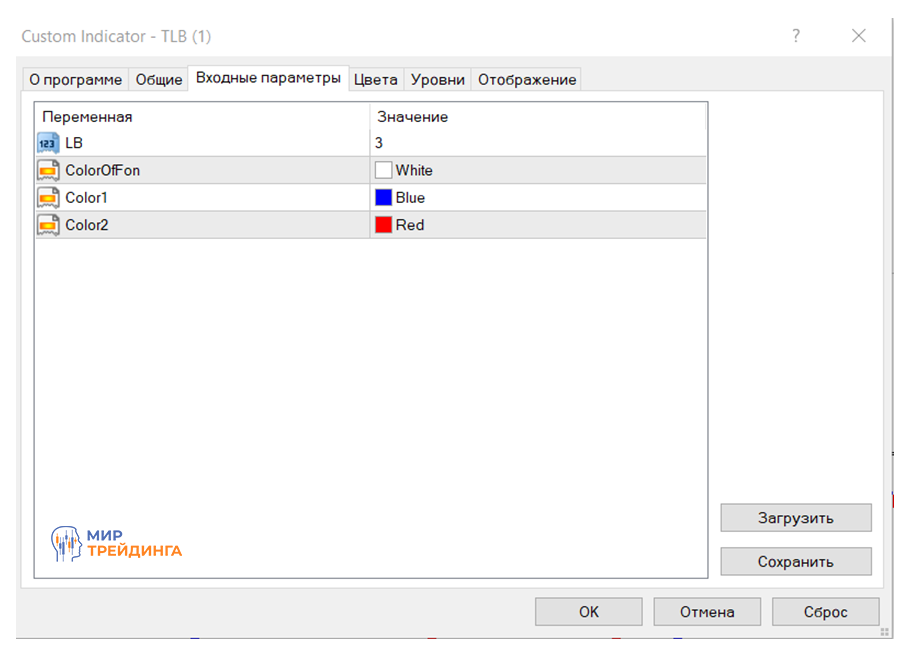Click the integer type icon beside LB

pos(49,143)
